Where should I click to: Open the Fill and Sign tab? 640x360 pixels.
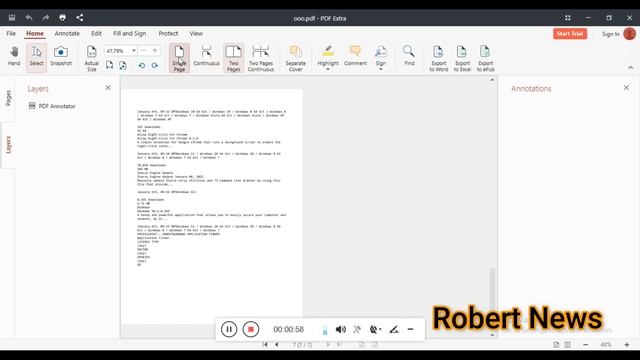click(129, 33)
